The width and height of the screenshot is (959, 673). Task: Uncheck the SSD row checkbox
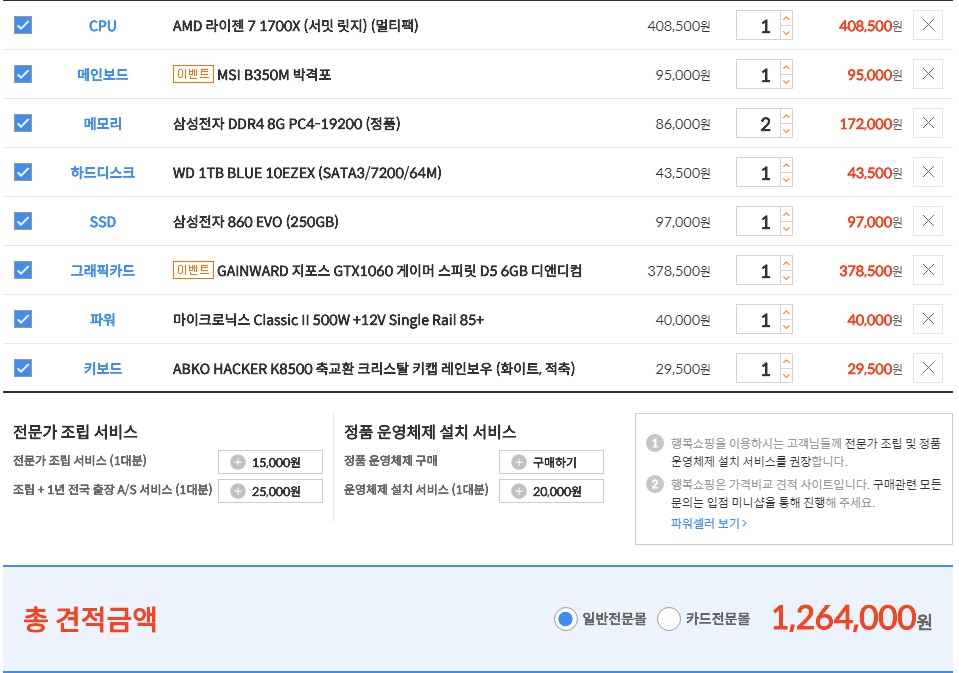(23, 221)
